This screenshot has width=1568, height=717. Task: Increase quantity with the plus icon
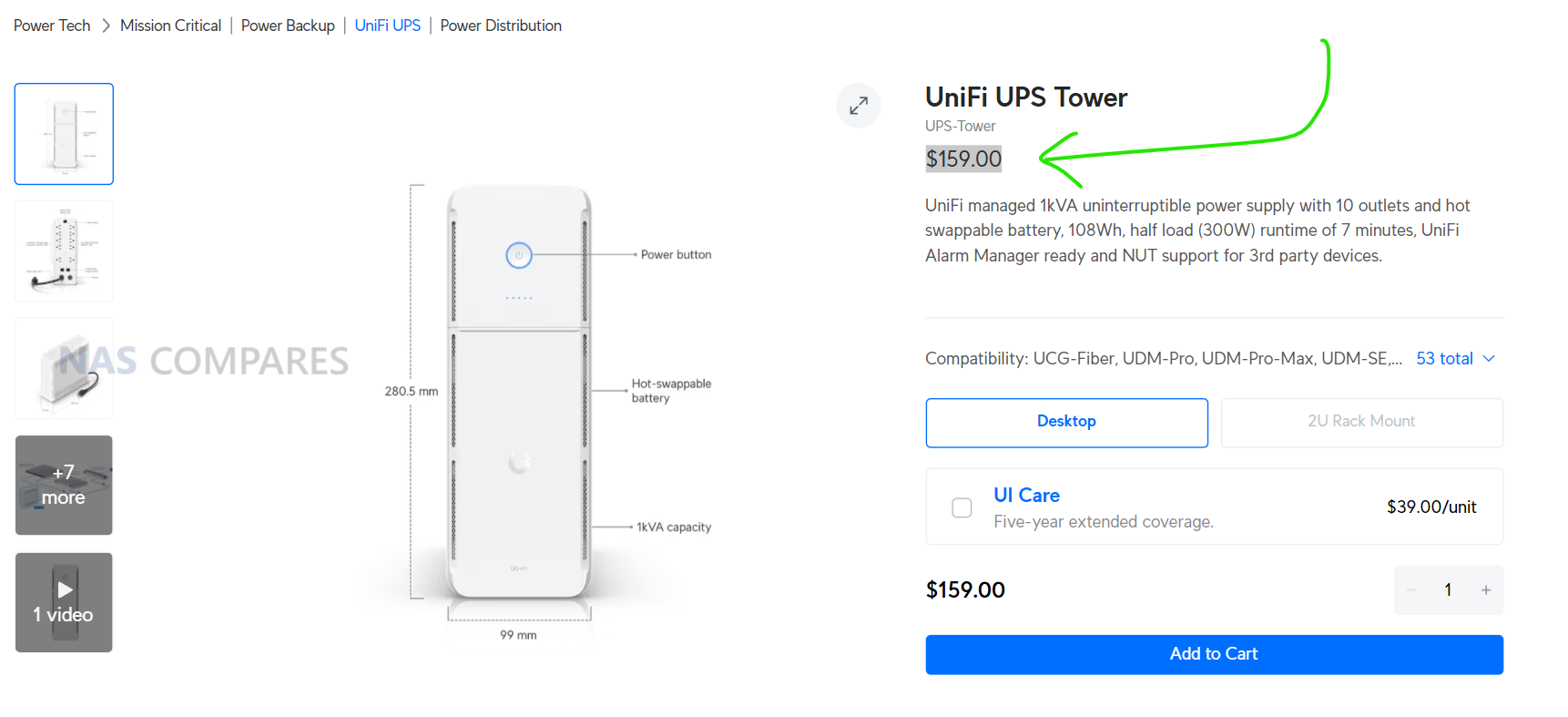pyautogui.click(x=1485, y=590)
